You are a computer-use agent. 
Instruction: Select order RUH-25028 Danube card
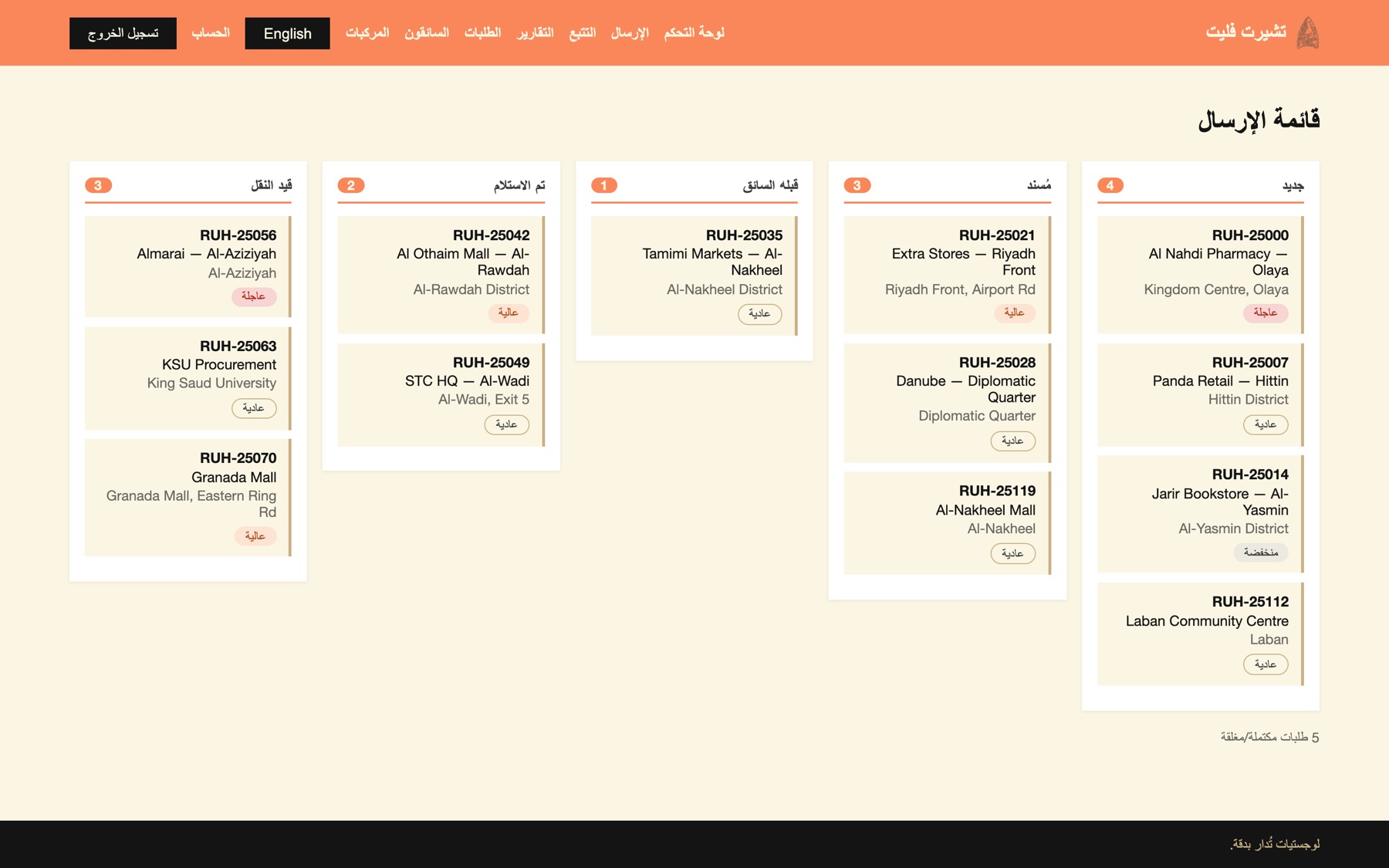point(947,403)
